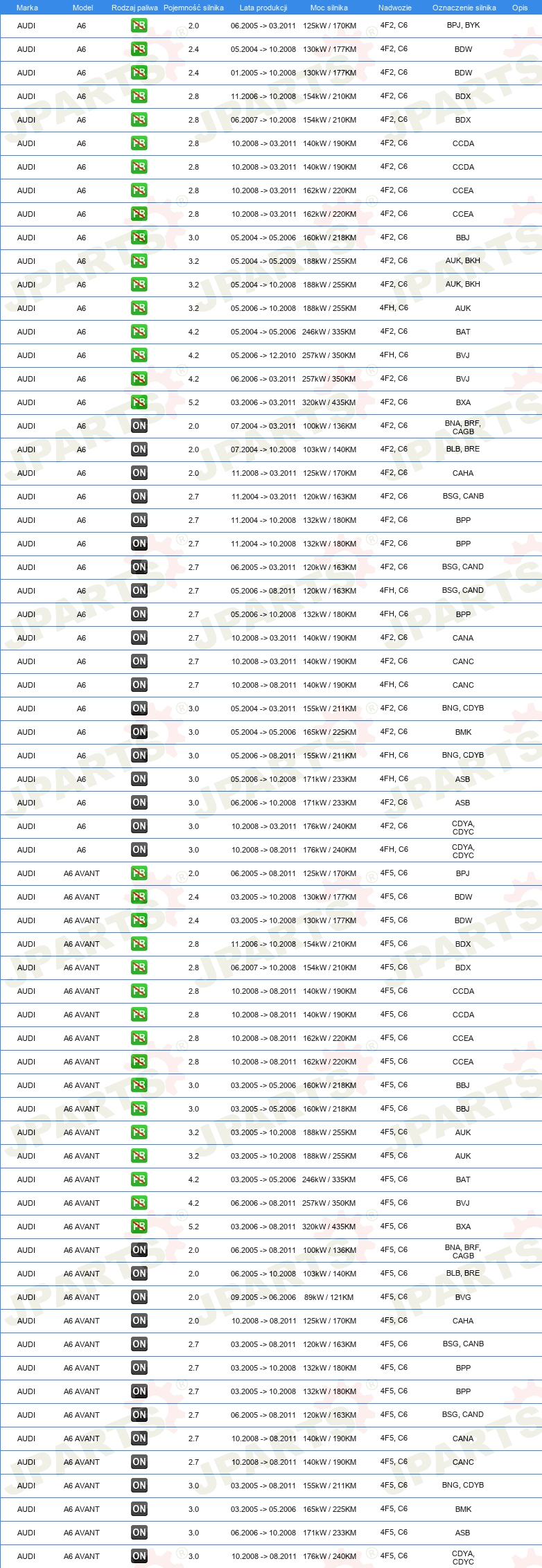Click PB icon in A6 5.2 BXA 03.2011 row
The width and height of the screenshot is (542, 1568).
(x=139, y=402)
